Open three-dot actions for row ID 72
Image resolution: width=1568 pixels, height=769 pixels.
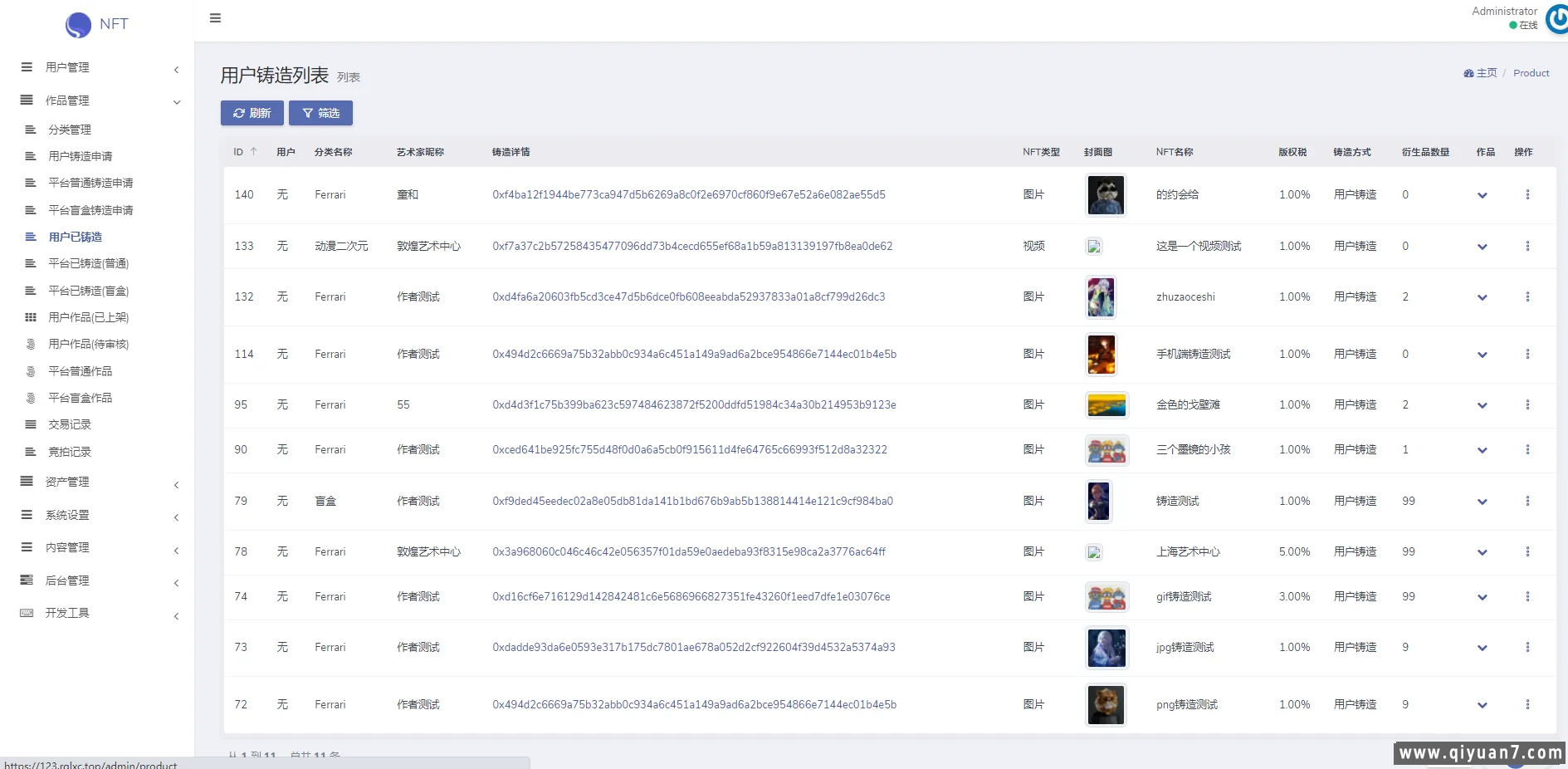click(1526, 705)
